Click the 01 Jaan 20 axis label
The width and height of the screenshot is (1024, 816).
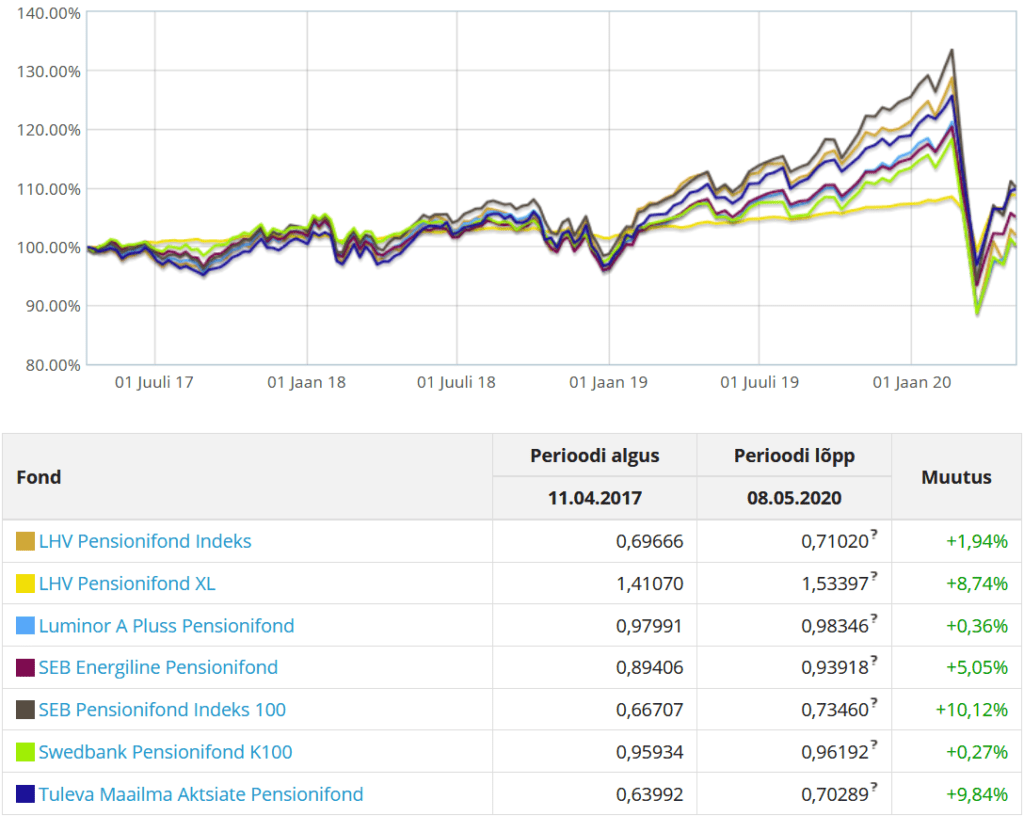pos(912,383)
